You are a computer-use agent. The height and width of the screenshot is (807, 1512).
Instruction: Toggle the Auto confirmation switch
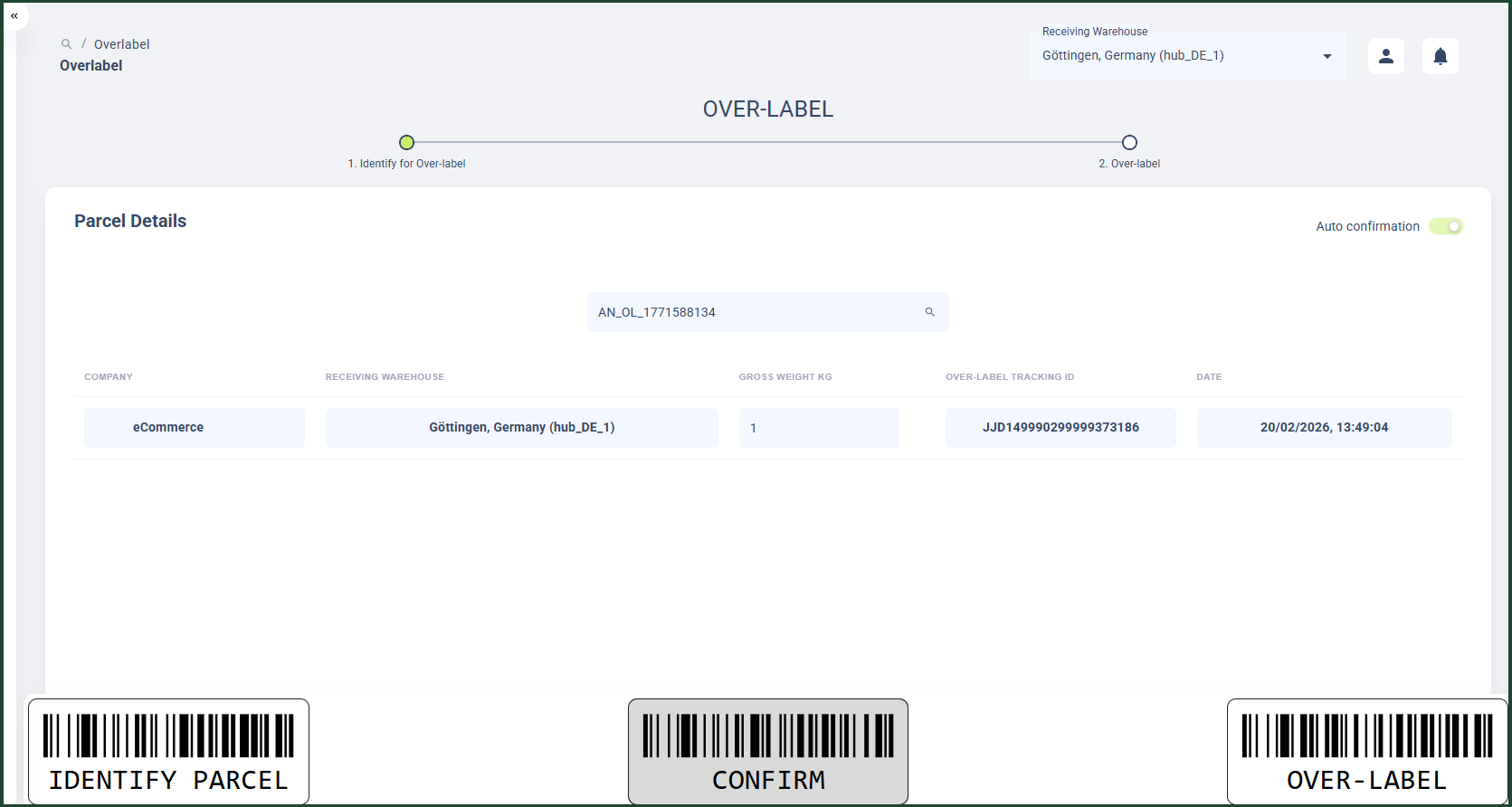tap(1445, 226)
